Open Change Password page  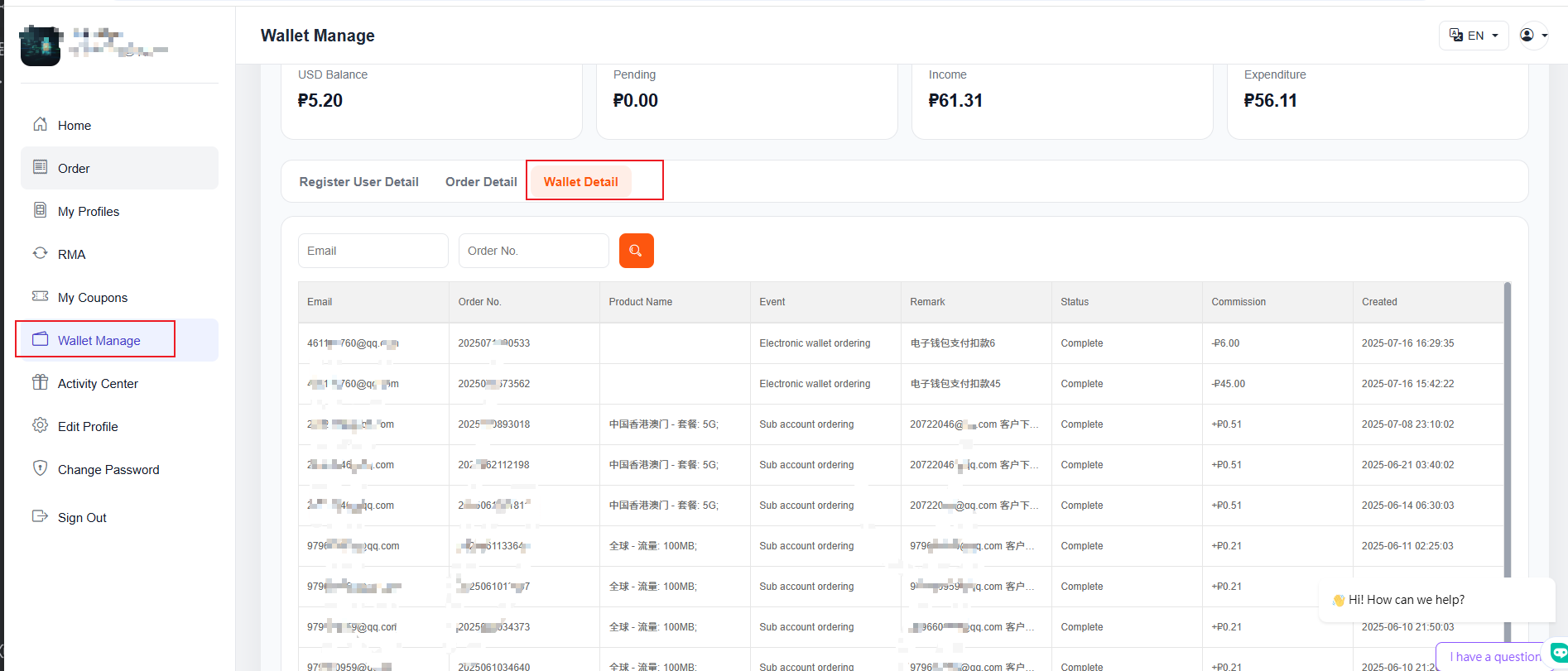click(x=119, y=469)
